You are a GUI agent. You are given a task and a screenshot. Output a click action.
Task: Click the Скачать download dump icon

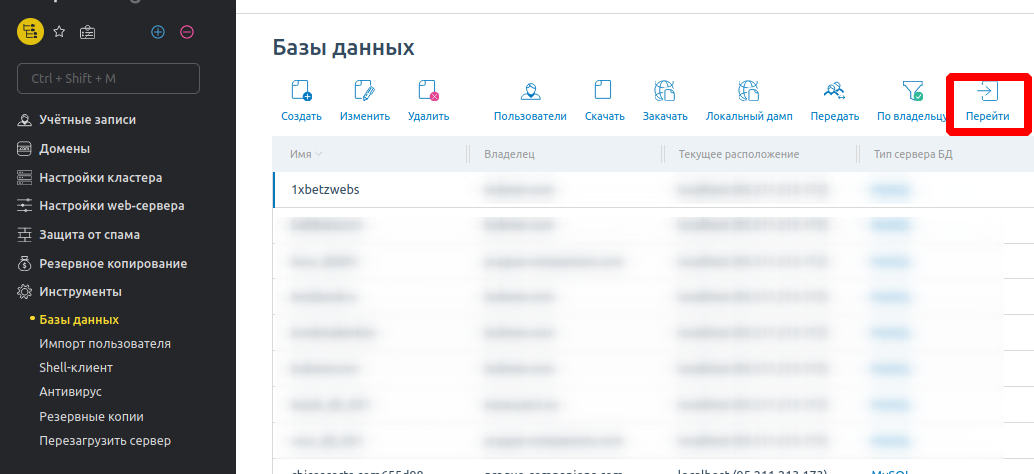(604, 92)
